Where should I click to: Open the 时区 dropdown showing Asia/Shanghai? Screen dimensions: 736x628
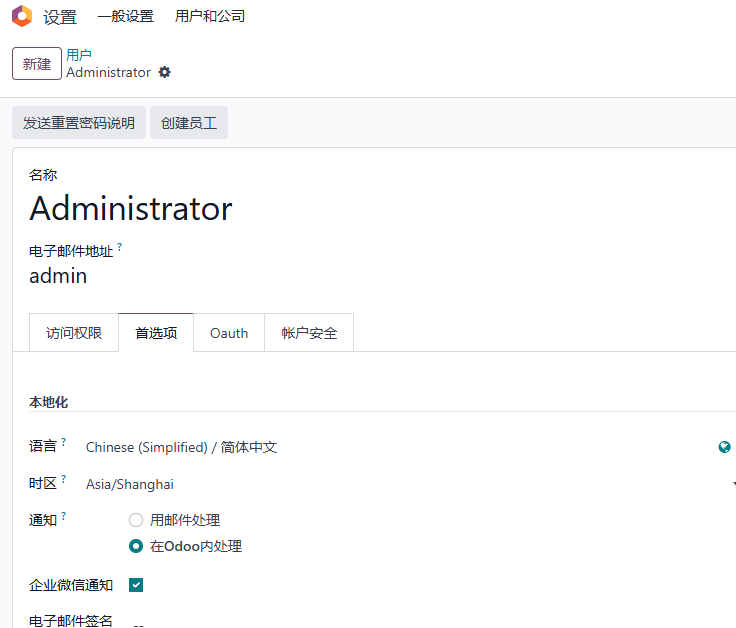pyautogui.click(x=408, y=484)
